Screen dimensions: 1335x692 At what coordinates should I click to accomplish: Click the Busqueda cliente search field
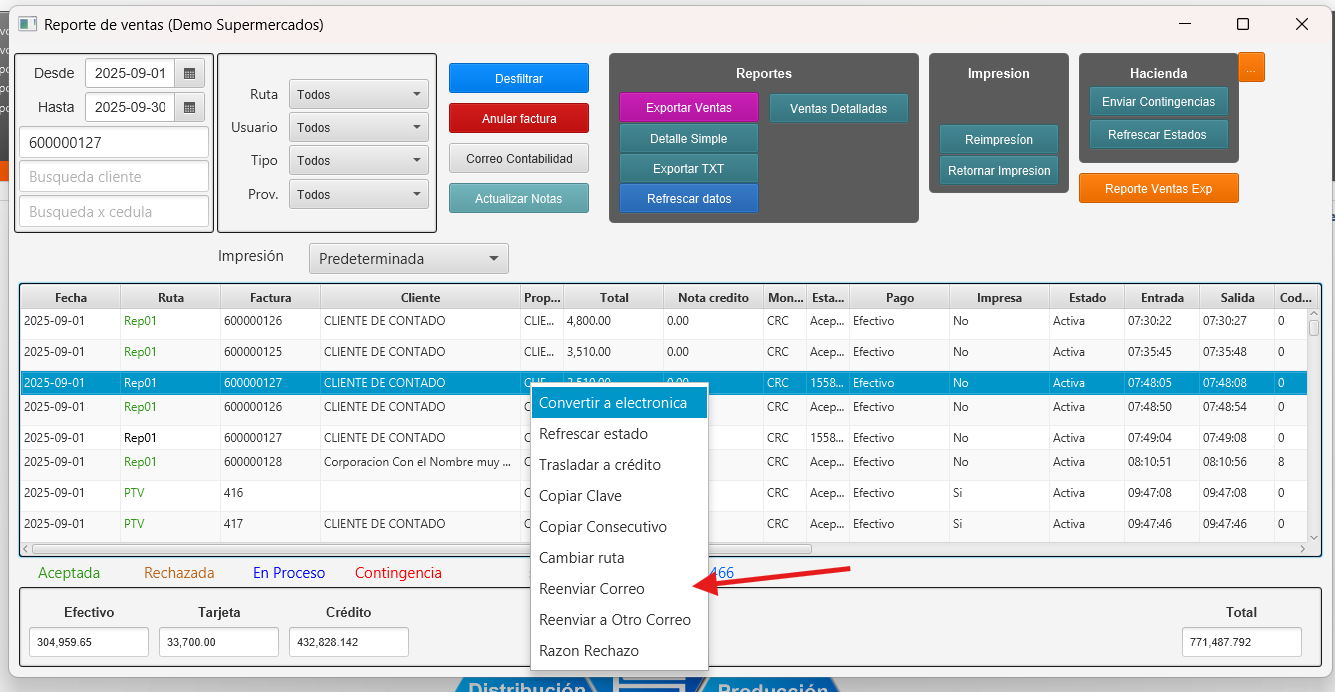(114, 177)
